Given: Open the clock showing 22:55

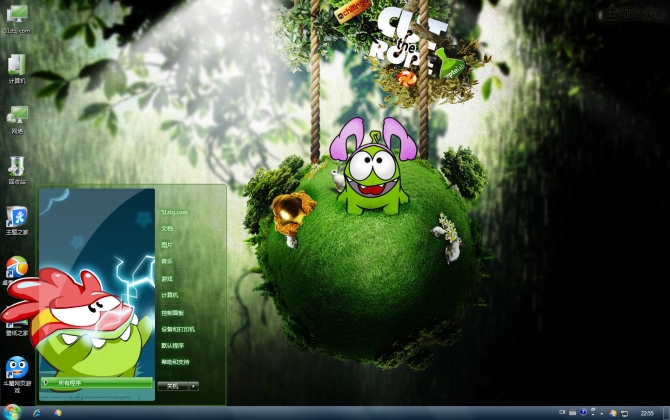Looking at the screenshot, I should [647, 413].
